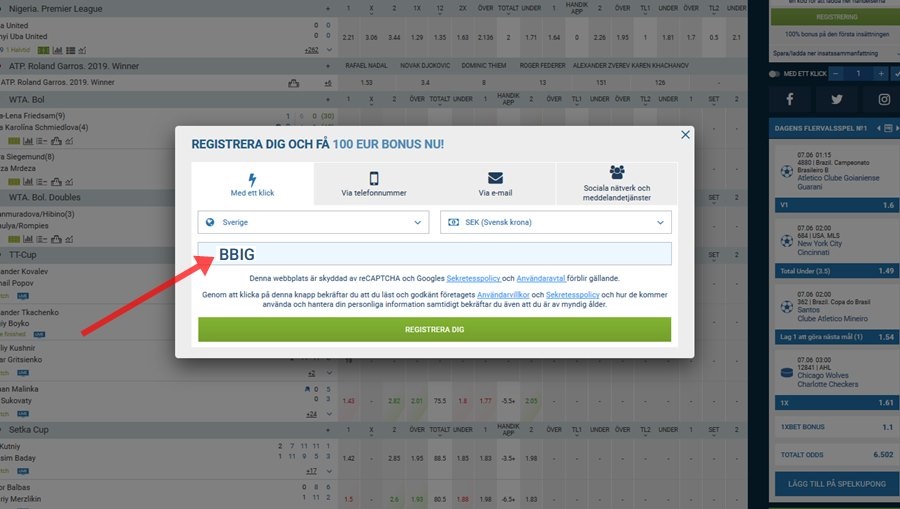Open the 1XBET BONUS 1.1 row

click(x=837, y=427)
